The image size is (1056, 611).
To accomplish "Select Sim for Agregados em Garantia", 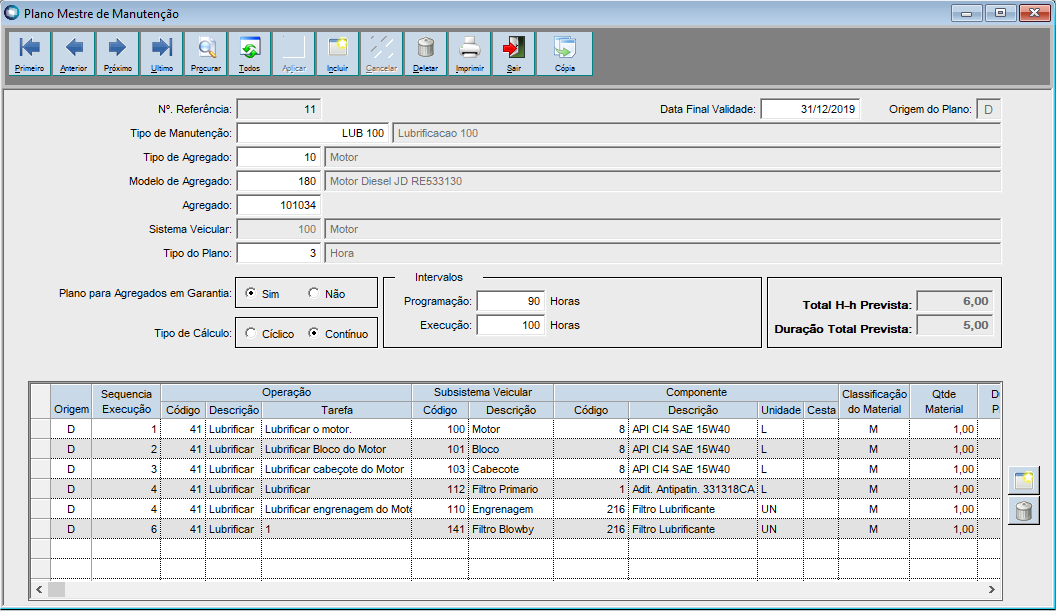I will click(250, 294).
